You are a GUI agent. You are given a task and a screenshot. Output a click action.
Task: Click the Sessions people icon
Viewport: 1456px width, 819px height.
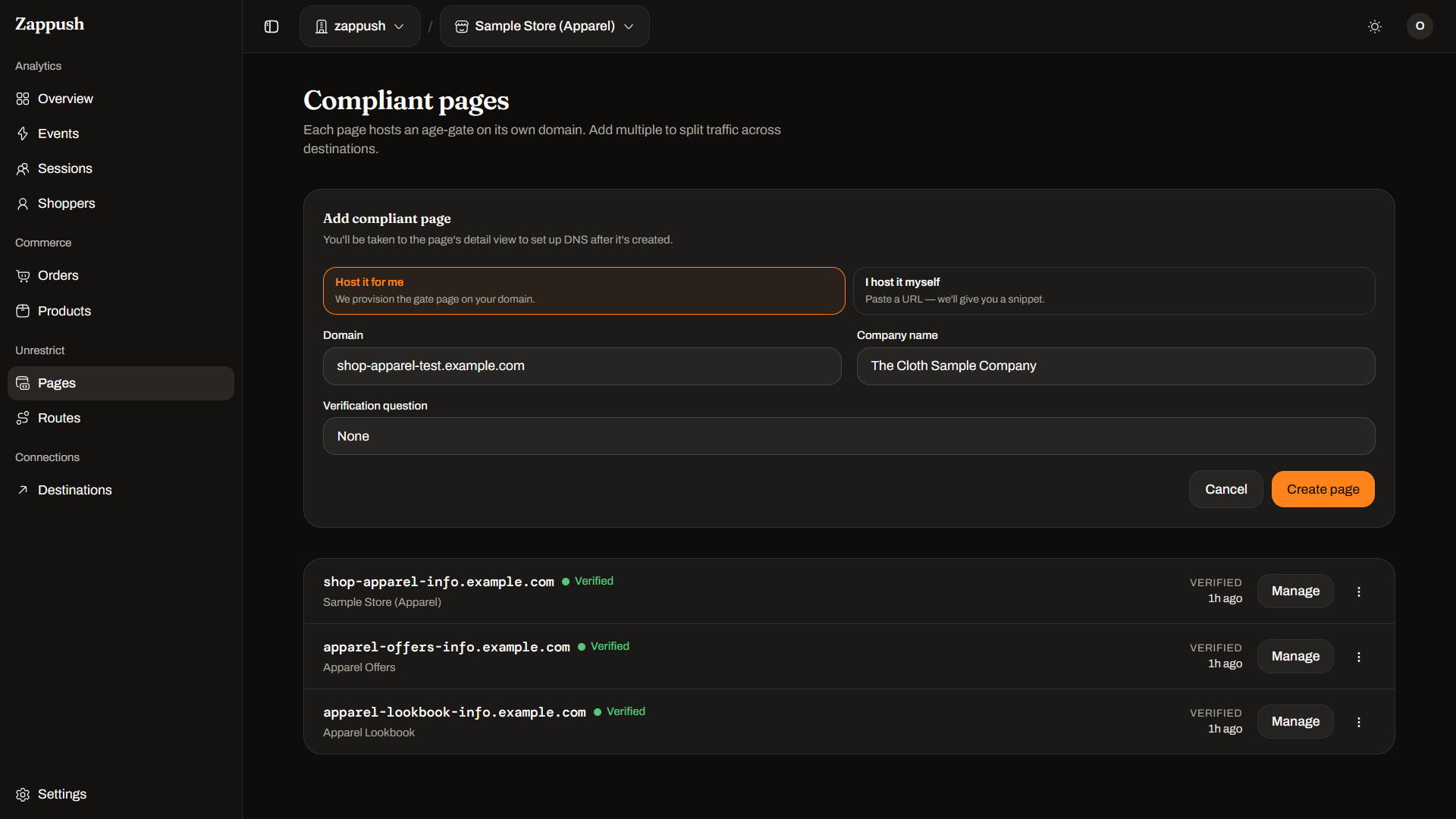[23, 168]
